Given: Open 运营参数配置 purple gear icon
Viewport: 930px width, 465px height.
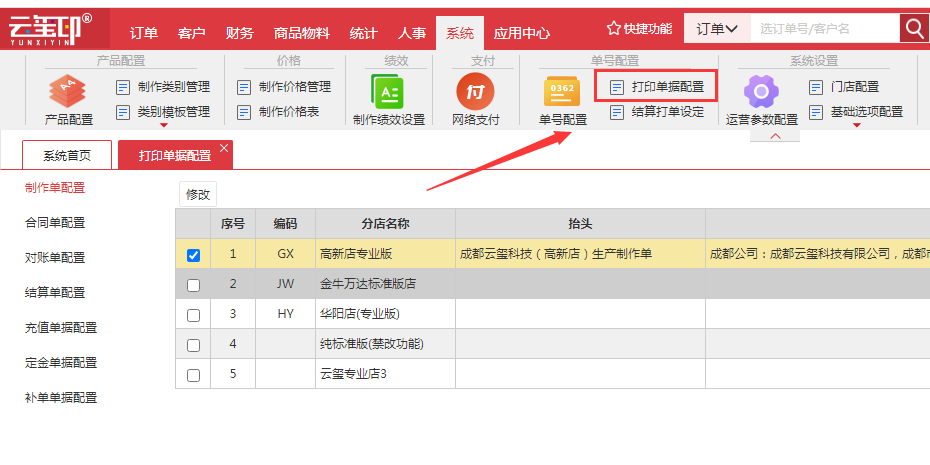Looking at the screenshot, I should [x=761, y=93].
